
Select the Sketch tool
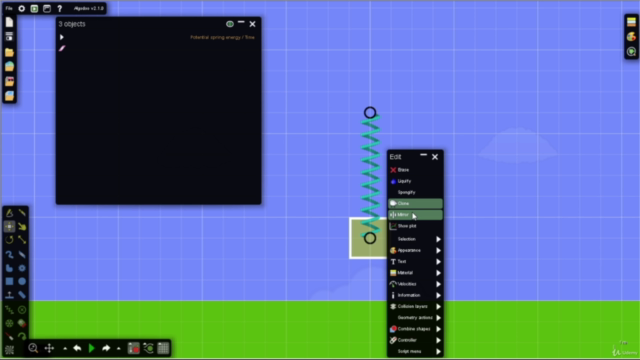pos(9,213)
